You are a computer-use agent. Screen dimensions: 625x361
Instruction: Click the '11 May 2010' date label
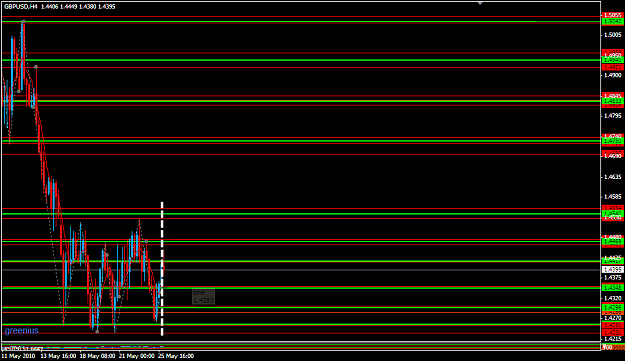pyautogui.click(x=18, y=356)
